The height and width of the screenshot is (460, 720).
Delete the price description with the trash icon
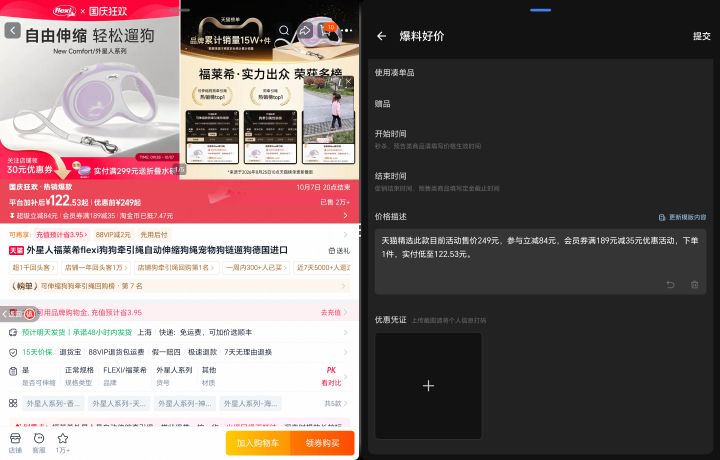pos(695,285)
